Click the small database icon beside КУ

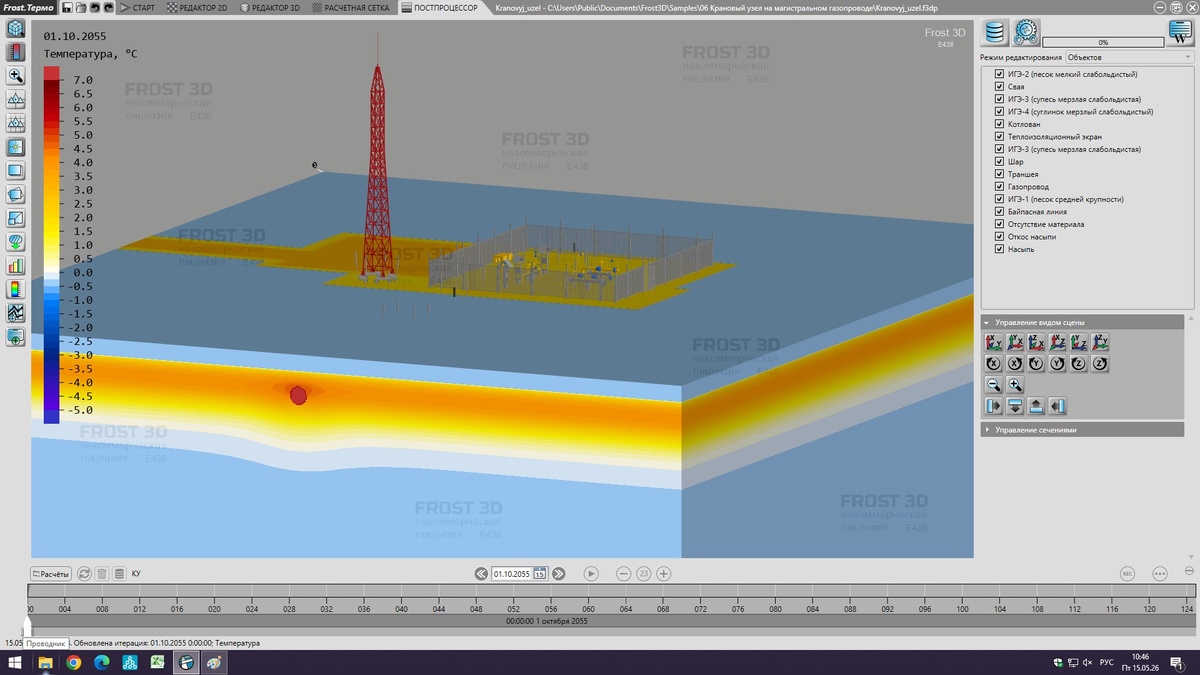119,574
